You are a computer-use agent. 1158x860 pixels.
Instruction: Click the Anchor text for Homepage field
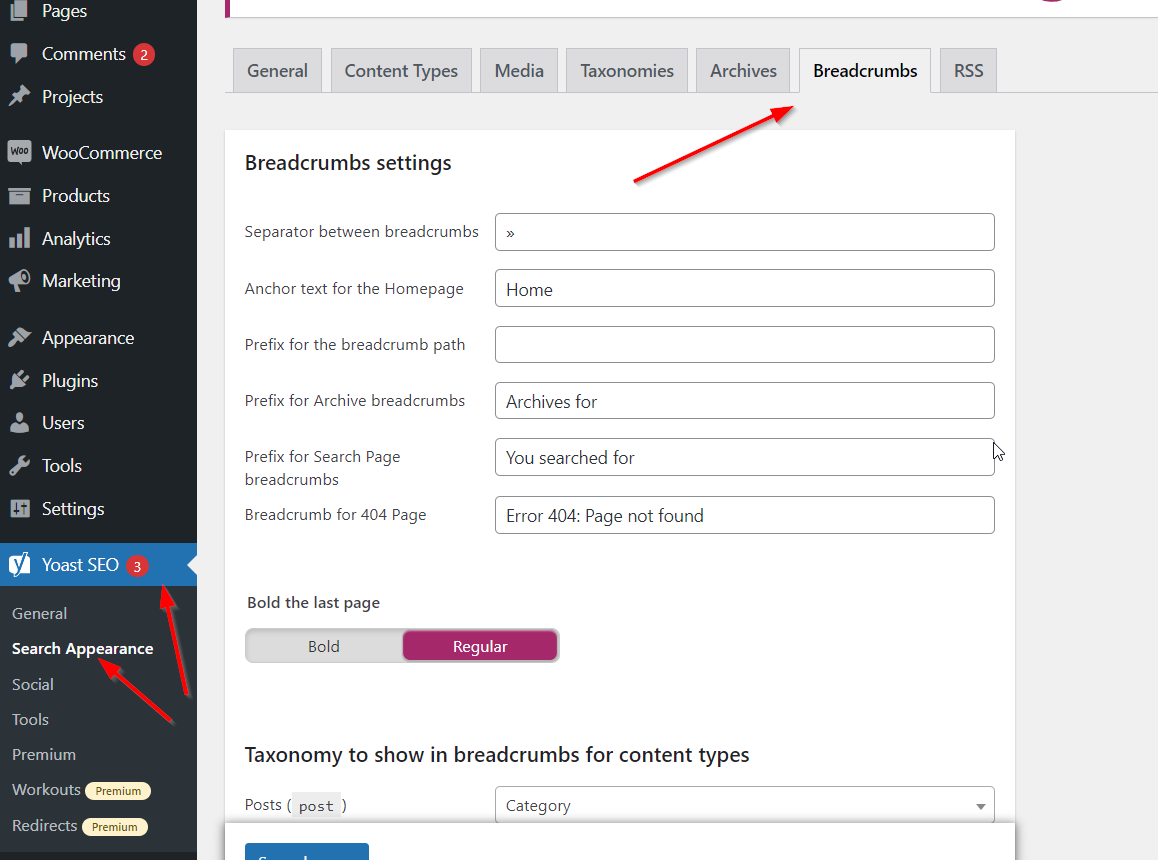(744, 289)
